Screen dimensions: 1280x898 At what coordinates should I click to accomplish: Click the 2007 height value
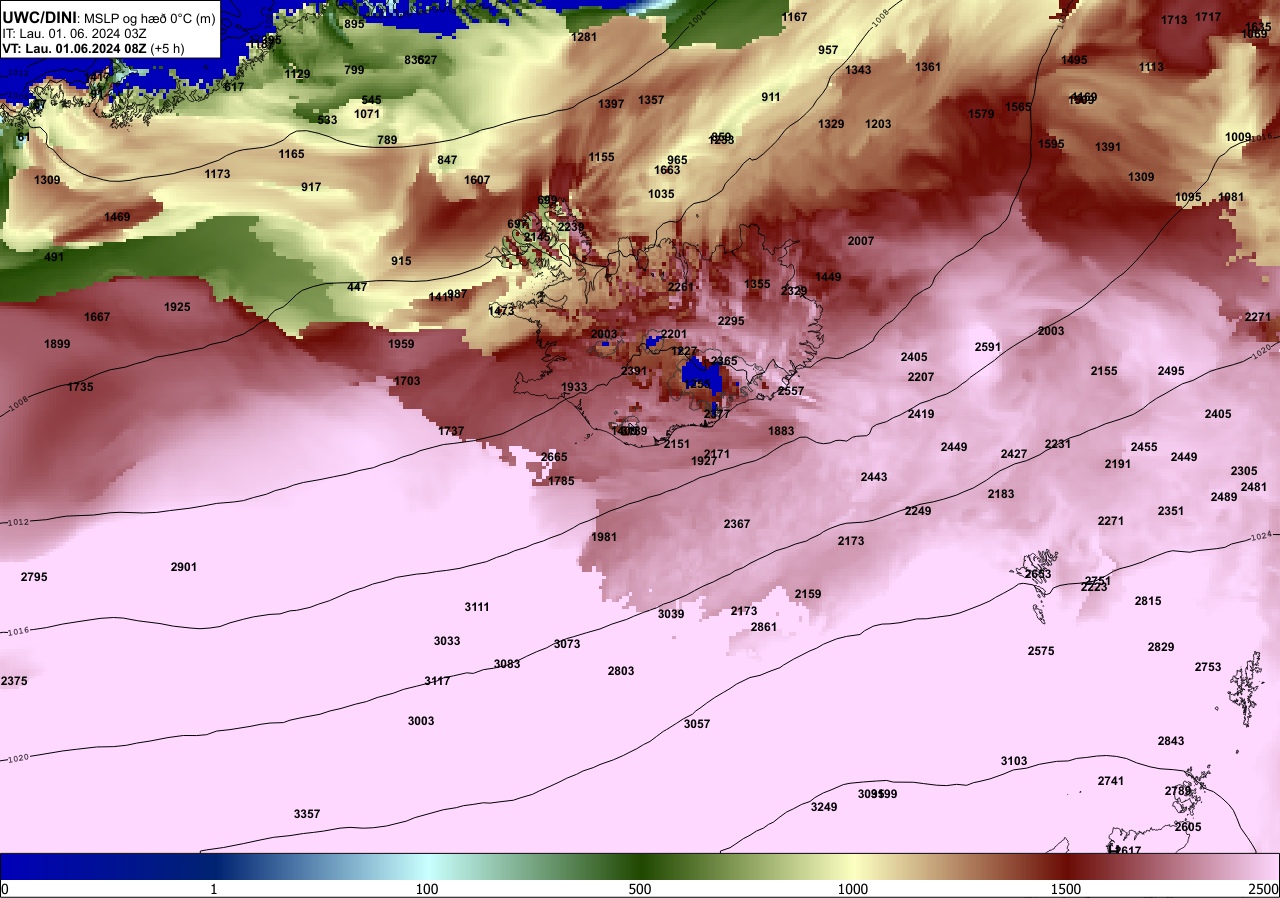click(861, 241)
